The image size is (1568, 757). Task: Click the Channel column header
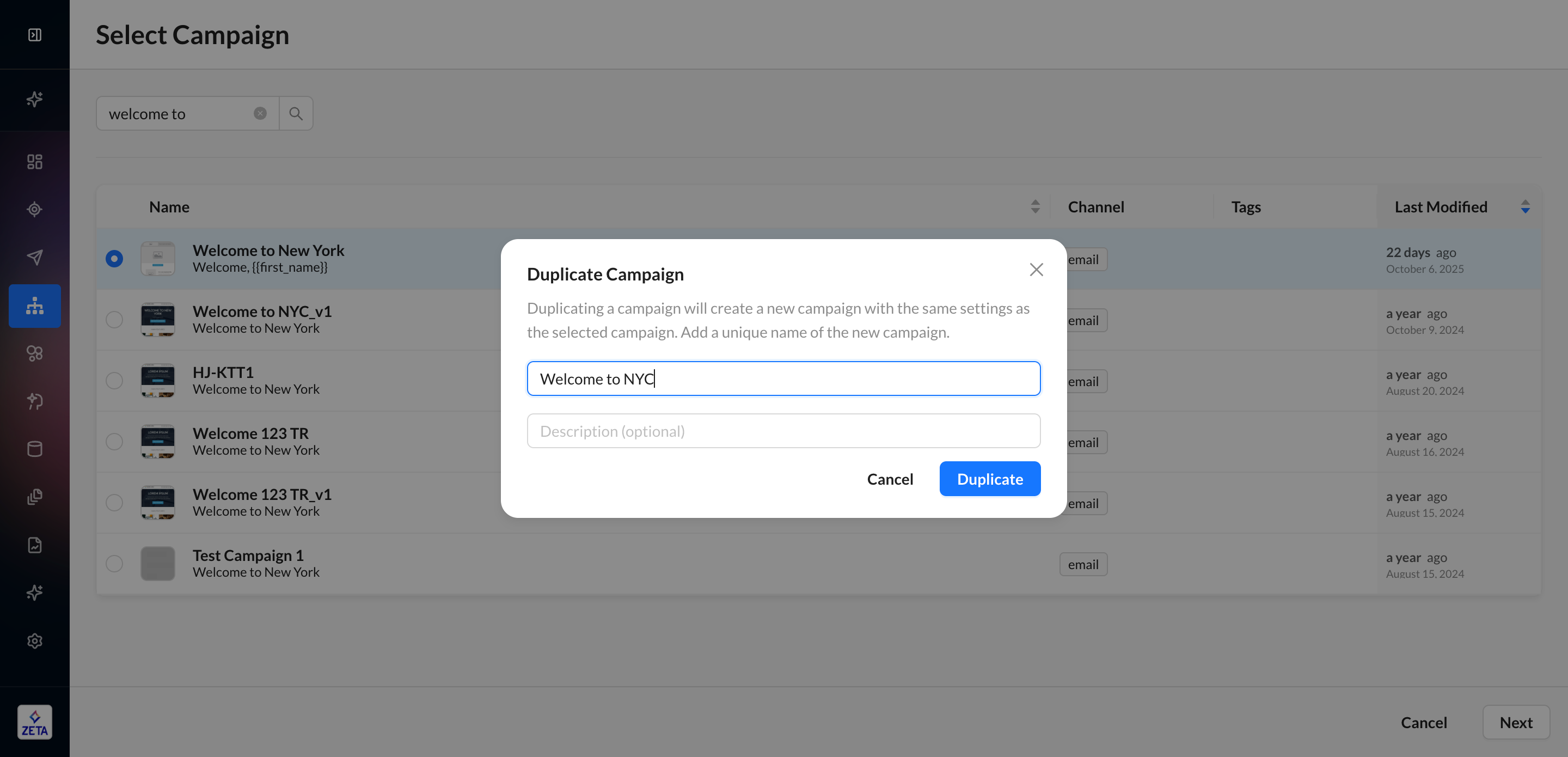[x=1095, y=207]
